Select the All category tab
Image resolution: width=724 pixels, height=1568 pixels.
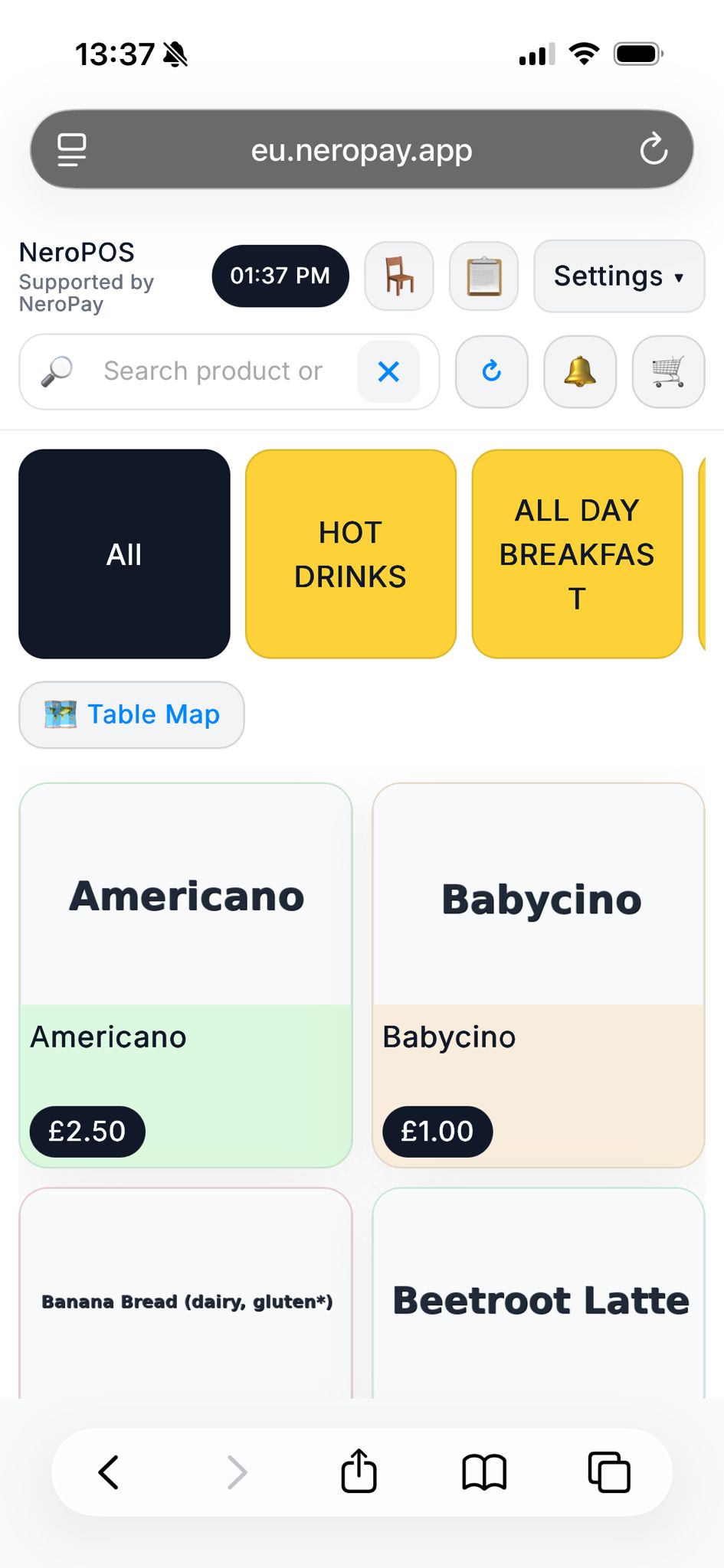[124, 554]
